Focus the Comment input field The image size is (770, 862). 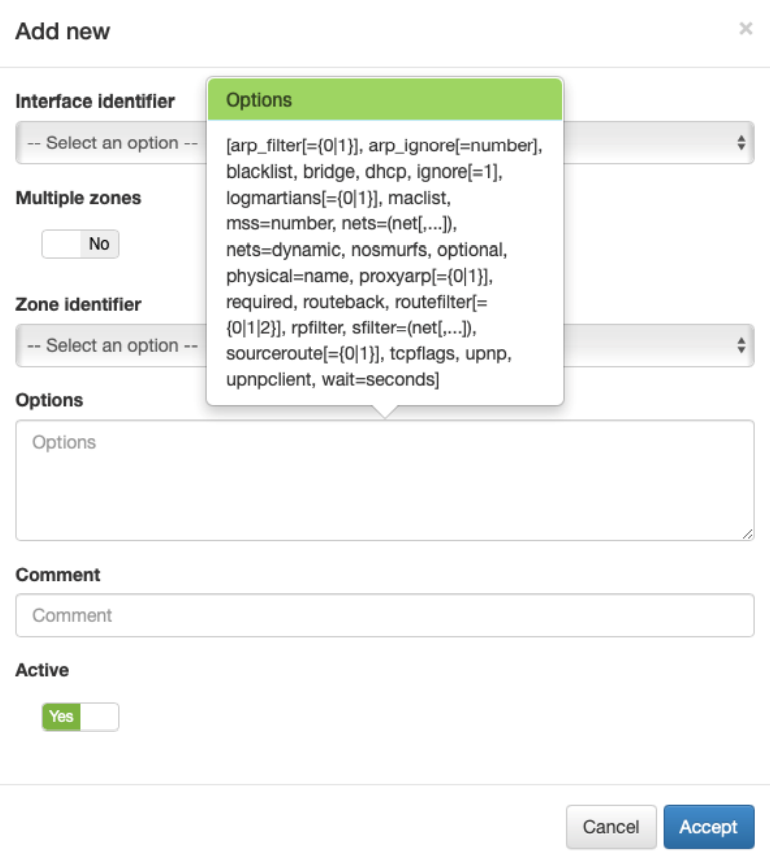(x=384, y=615)
